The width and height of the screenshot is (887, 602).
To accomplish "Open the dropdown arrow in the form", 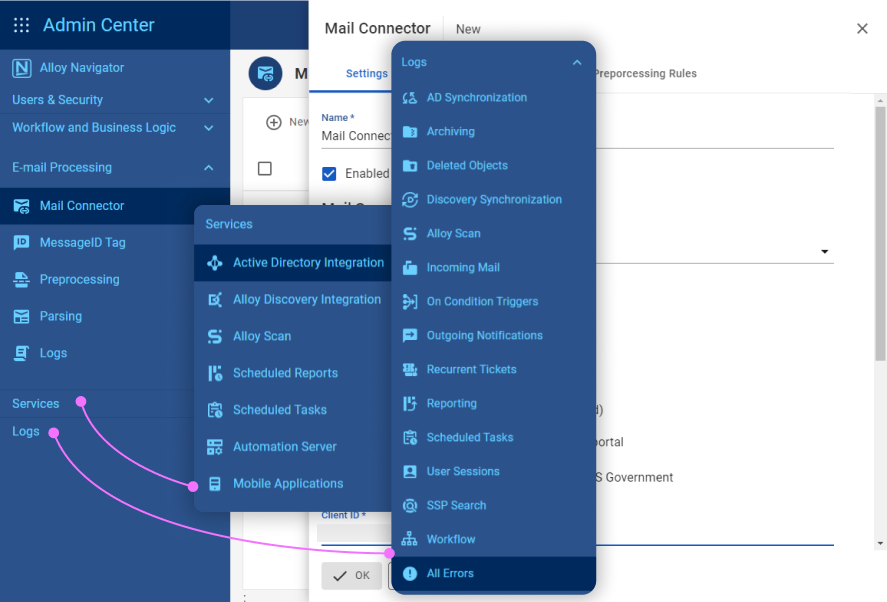I will click(825, 252).
